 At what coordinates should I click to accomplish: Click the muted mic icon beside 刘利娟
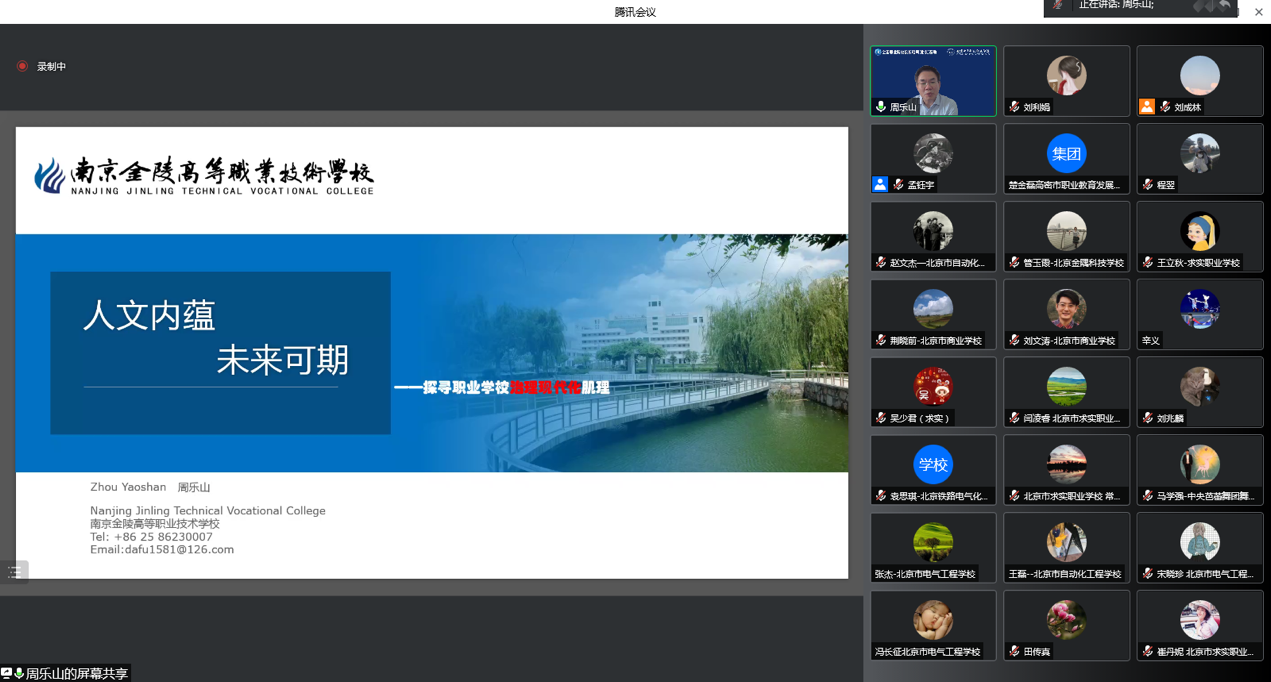(x=1014, y=107)
